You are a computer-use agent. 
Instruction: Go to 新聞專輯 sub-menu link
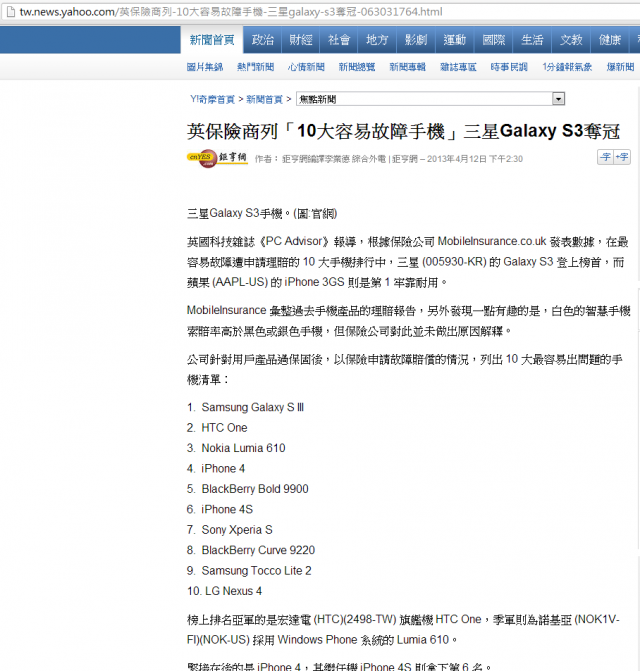tap(407, 67)
